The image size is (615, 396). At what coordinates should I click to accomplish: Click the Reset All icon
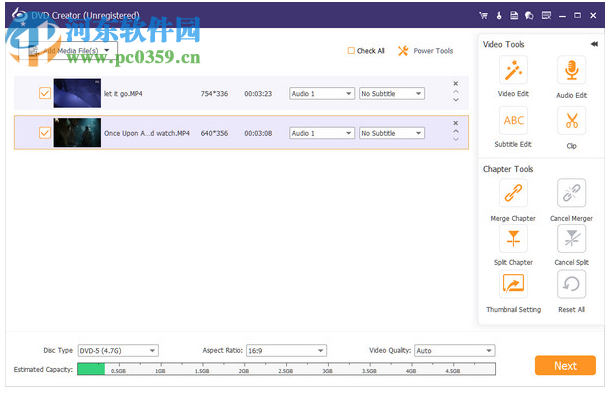click(x=571, y=284)
